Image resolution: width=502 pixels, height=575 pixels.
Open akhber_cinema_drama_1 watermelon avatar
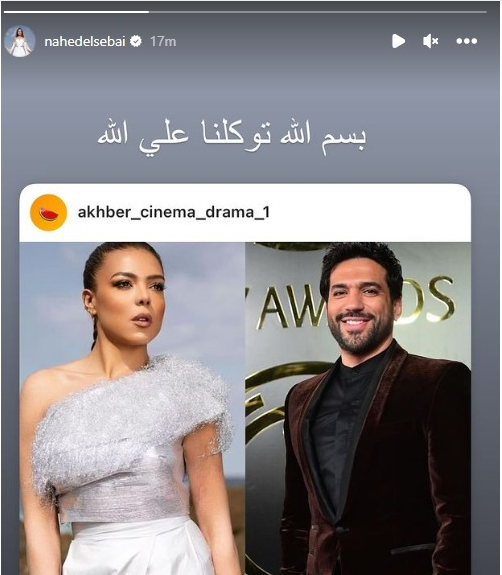48,213
